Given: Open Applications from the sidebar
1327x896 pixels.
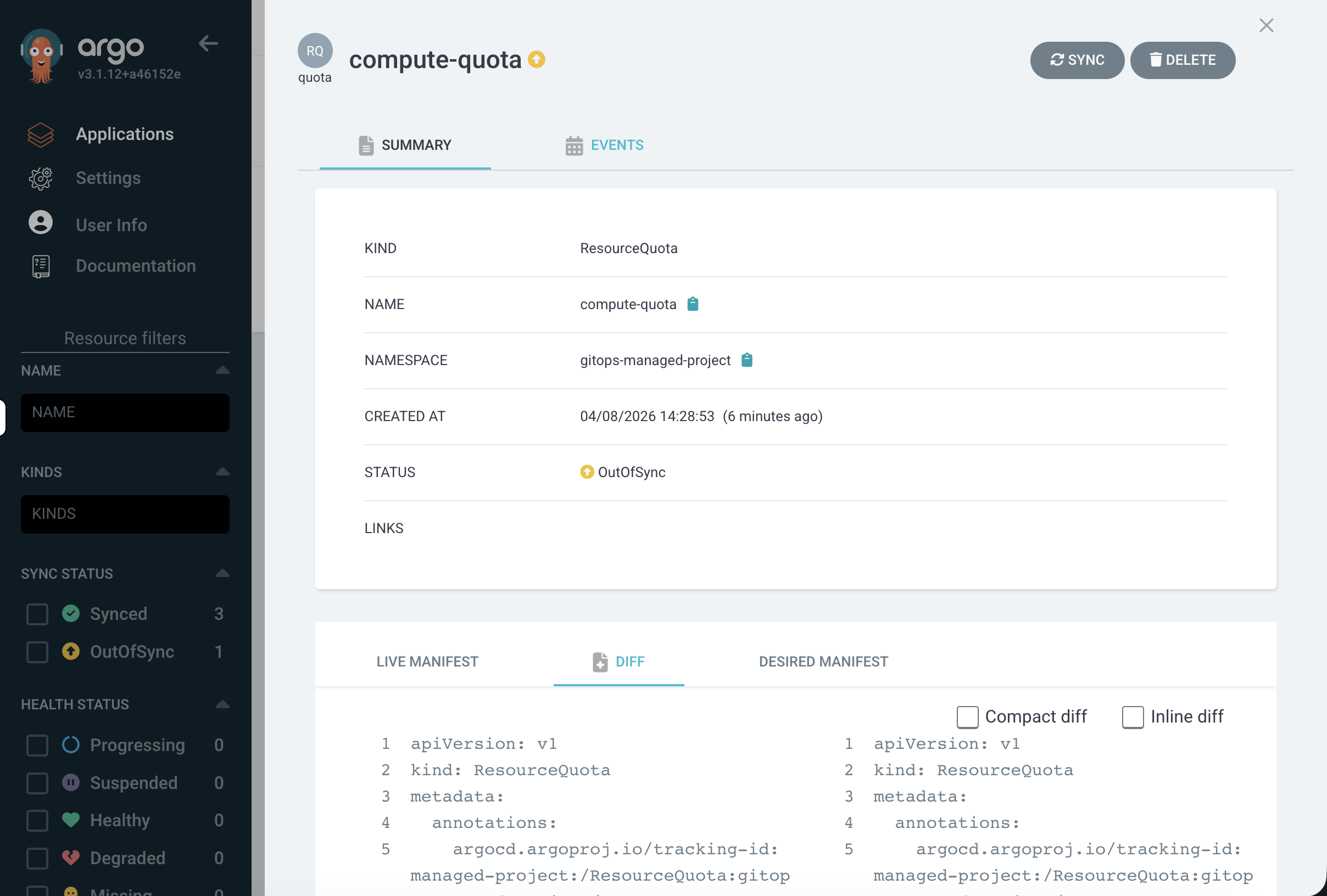Looking at the screenshot, I should [125, 134].
